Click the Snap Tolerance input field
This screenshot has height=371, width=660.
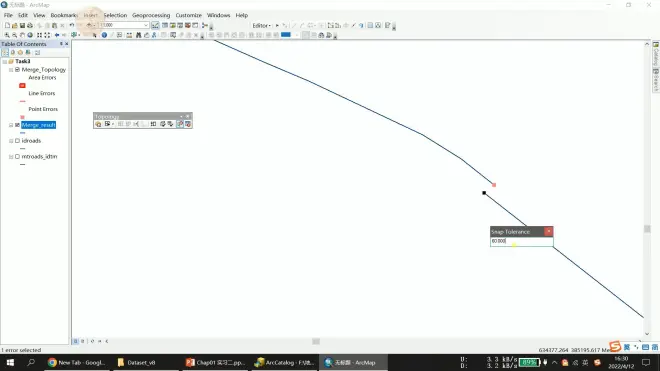(521, 241)
